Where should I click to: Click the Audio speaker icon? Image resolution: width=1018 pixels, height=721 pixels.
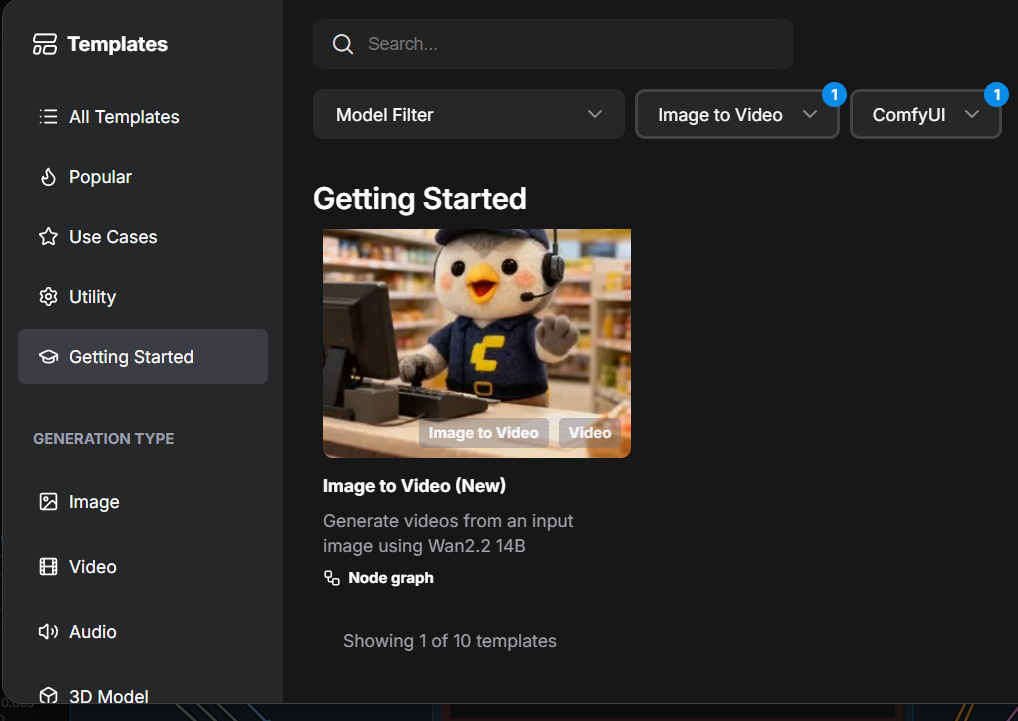coord(48,631)
